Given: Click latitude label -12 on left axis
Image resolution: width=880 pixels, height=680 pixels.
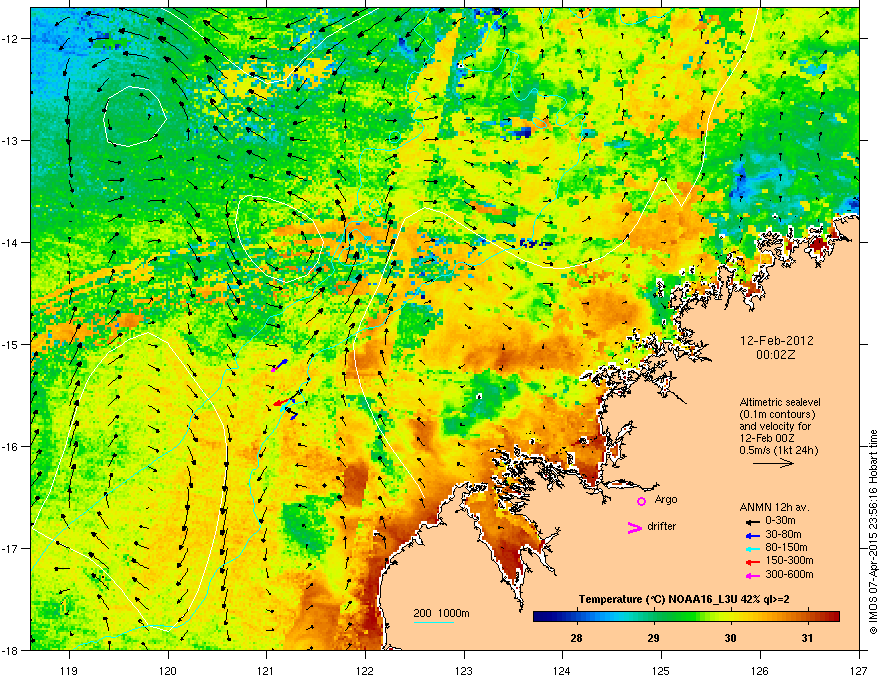Looking at the screenshot, I should pos(11,39).
